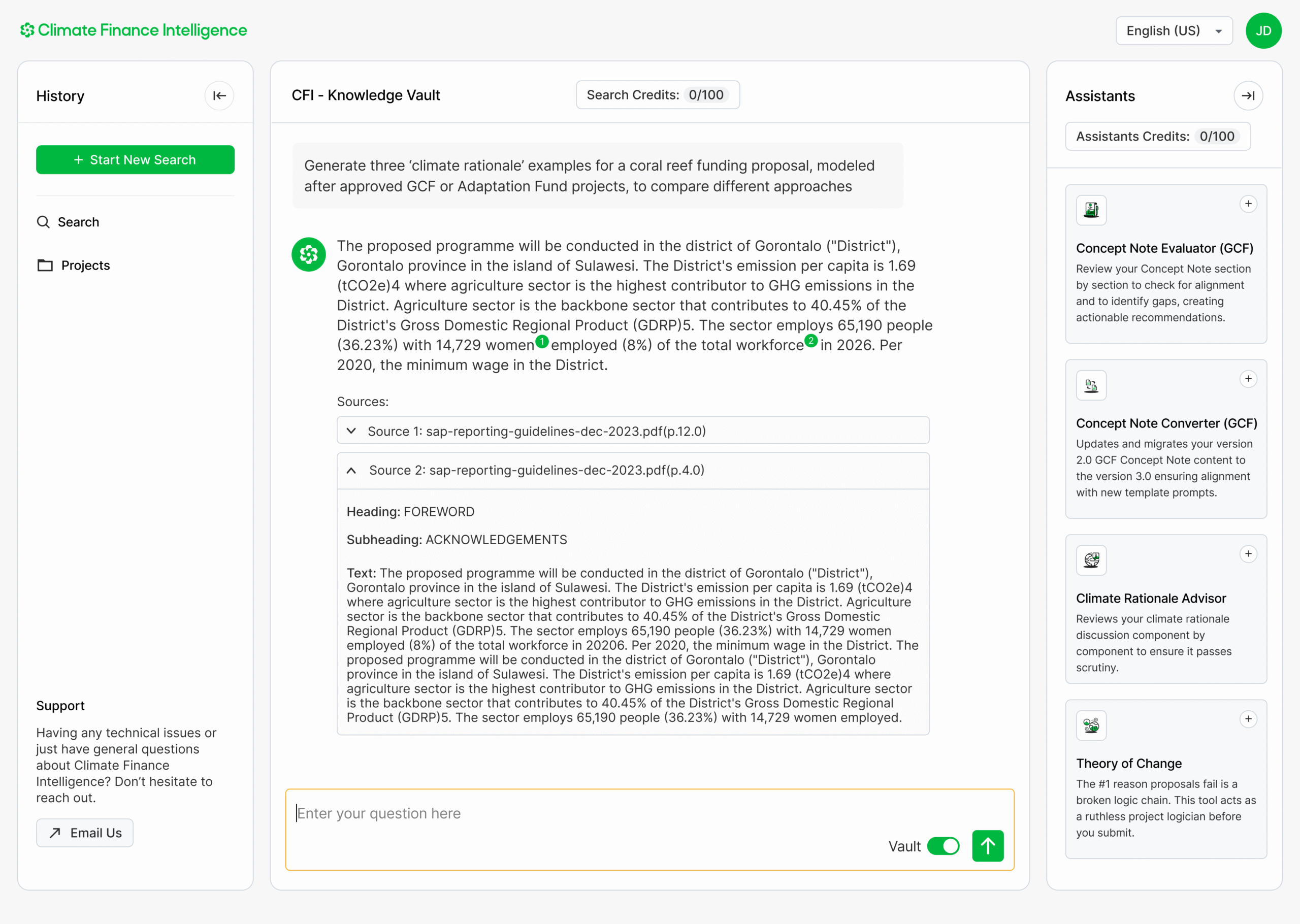Submit question with green arrow button
Image resolution: width=1300 pixels, height=924 pixels.
[987, 846]
